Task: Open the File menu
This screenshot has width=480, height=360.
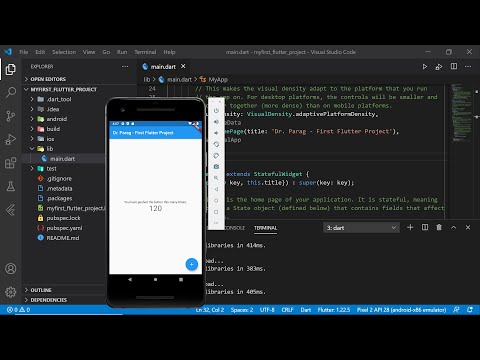Action: (24, 52)
